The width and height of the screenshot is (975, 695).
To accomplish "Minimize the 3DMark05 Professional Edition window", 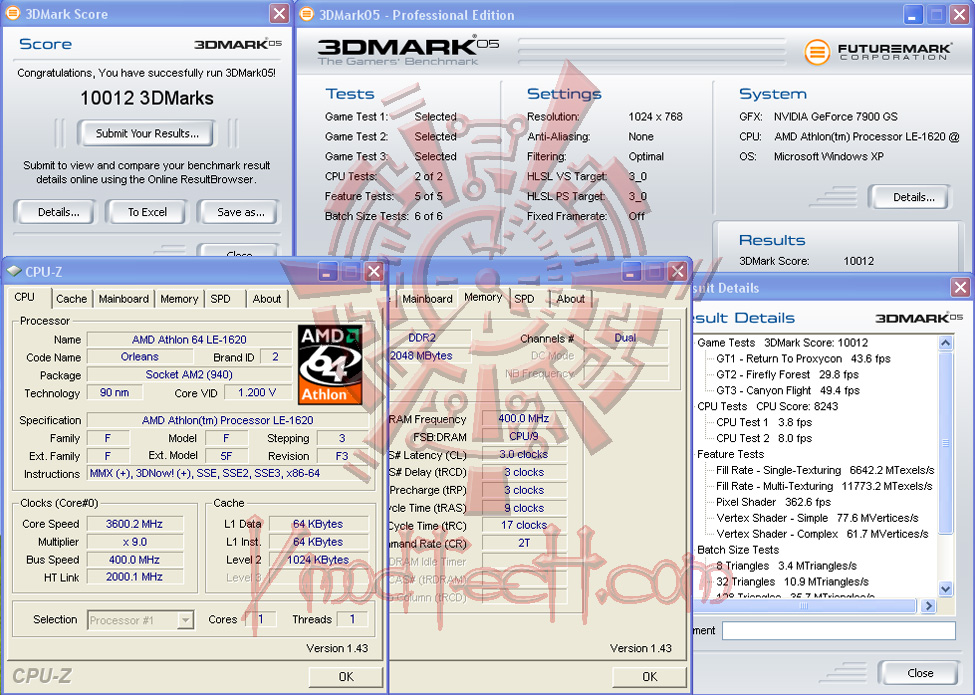I will coord(913,15).
